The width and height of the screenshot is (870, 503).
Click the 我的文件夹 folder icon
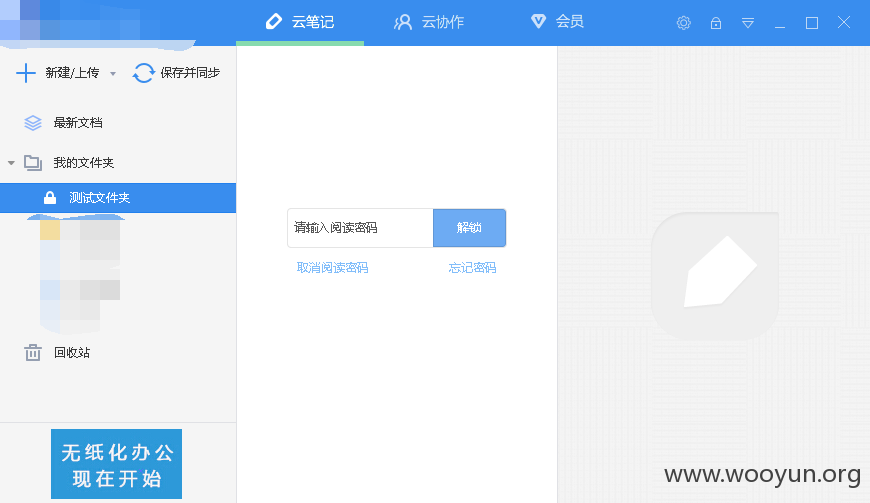[x=33, y=162]
